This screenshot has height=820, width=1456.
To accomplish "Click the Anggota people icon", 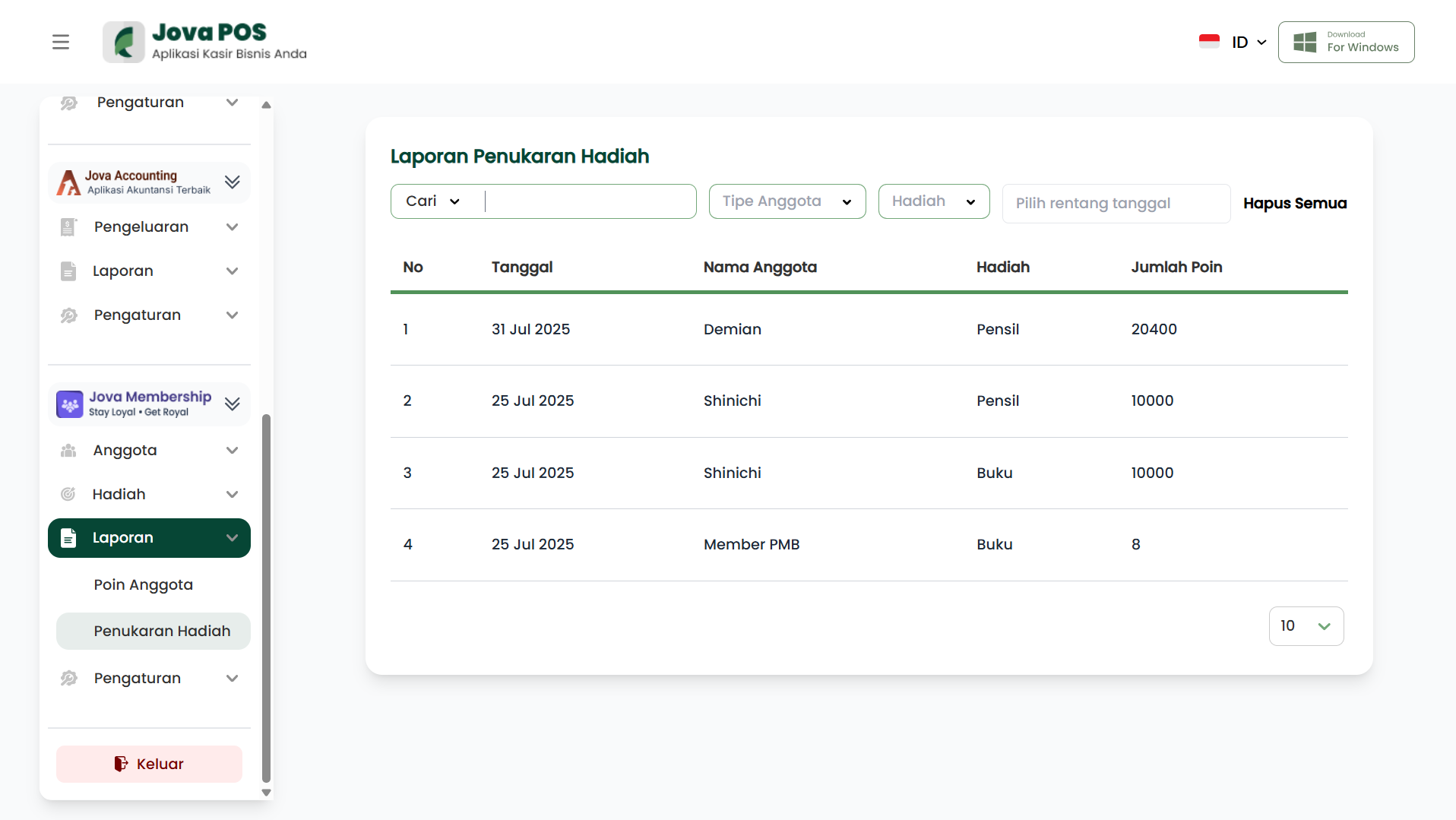I will click(68, 451).
